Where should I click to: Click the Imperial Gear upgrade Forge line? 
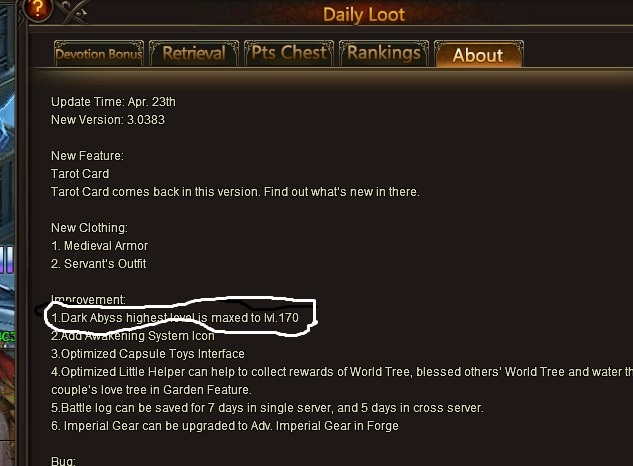pos(224,426)
